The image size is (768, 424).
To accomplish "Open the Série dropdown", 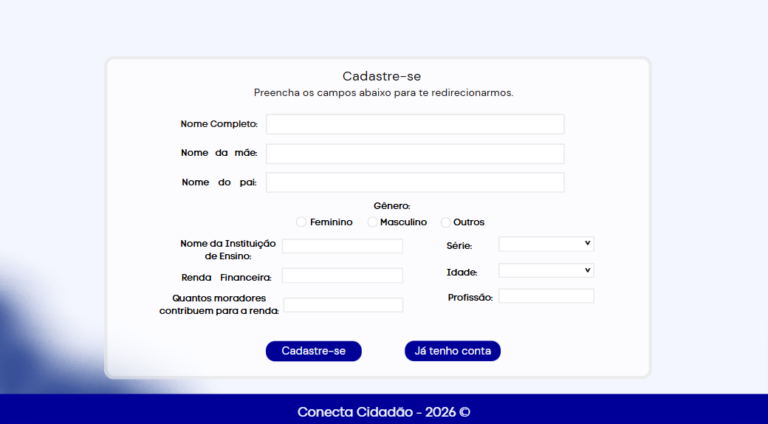I will [546, 244].
